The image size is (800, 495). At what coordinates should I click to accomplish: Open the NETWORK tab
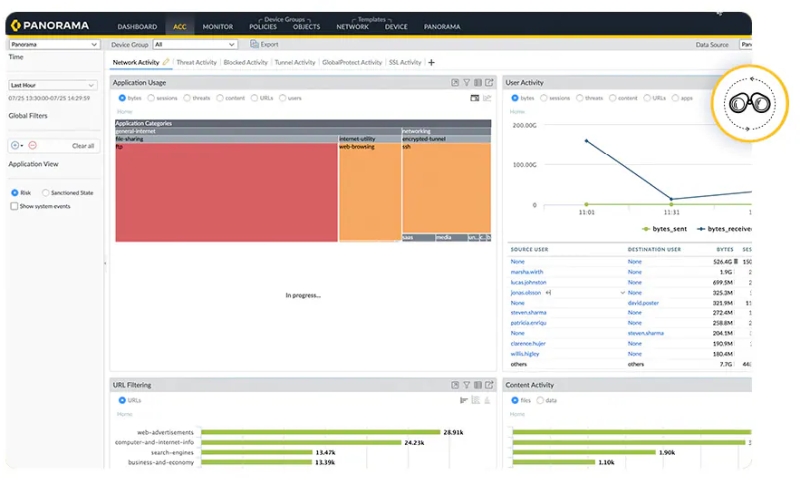pyautogui.click(x=353, y=27)
